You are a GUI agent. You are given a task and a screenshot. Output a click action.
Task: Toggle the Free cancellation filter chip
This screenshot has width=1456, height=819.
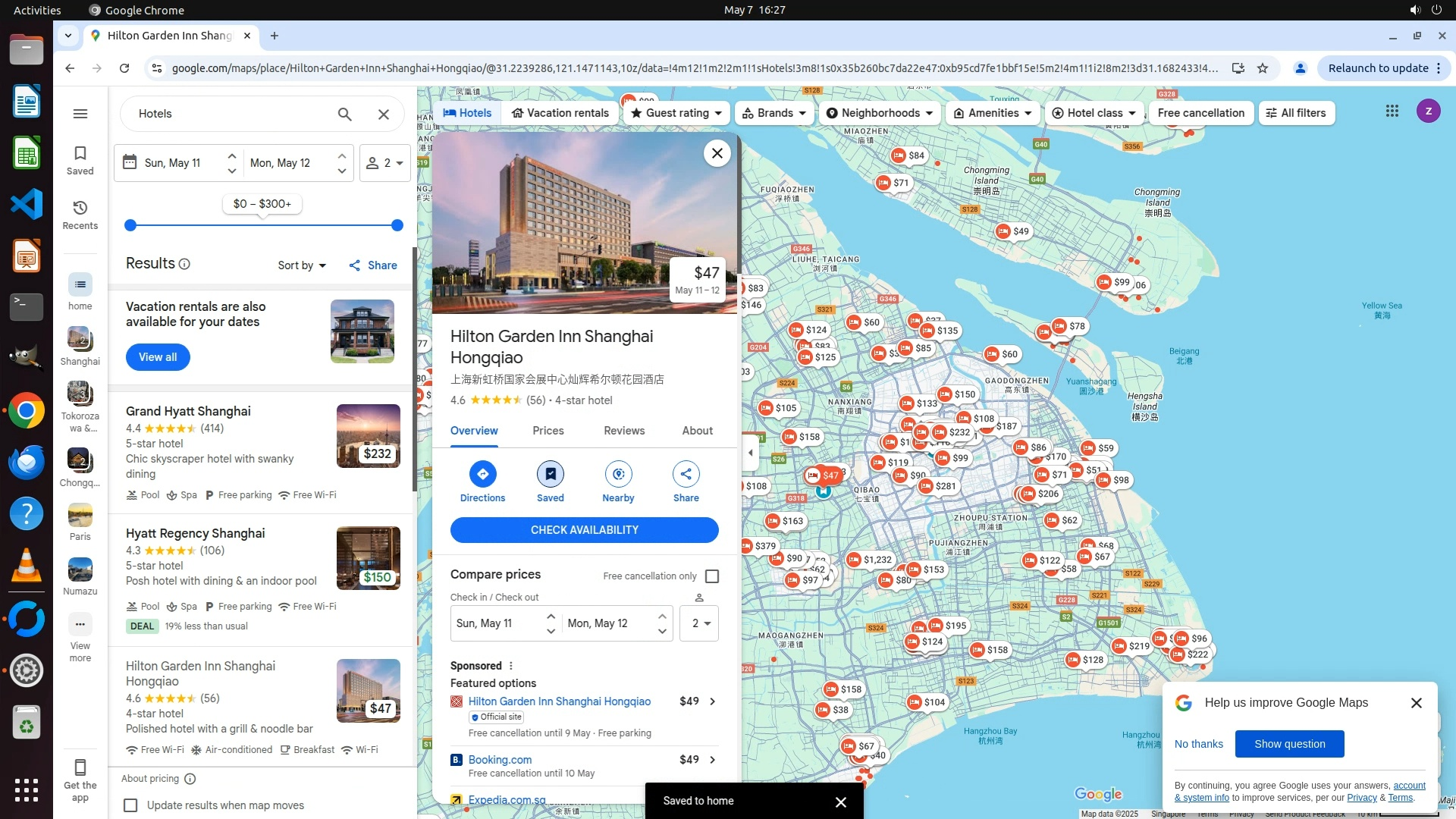click(1200, 113)
